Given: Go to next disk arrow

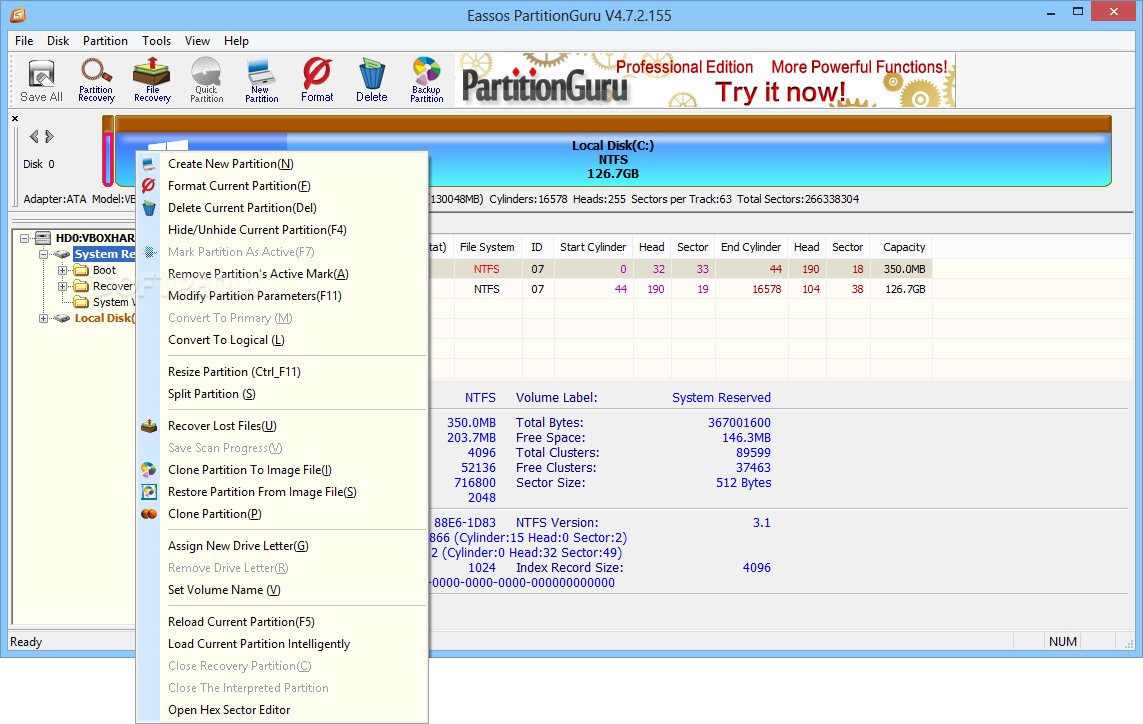Looking at the screenshot, I should point(50,136).
